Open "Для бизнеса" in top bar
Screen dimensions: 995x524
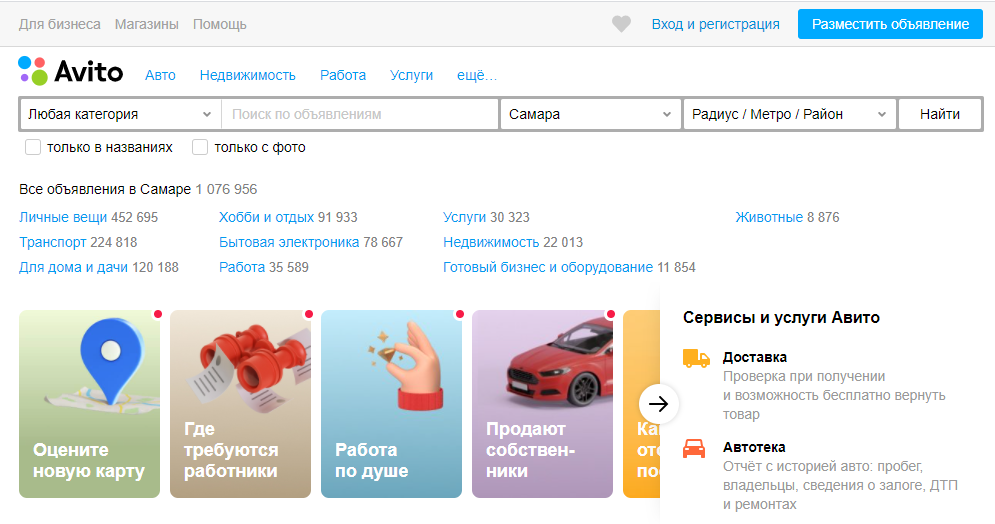(60, 24)
